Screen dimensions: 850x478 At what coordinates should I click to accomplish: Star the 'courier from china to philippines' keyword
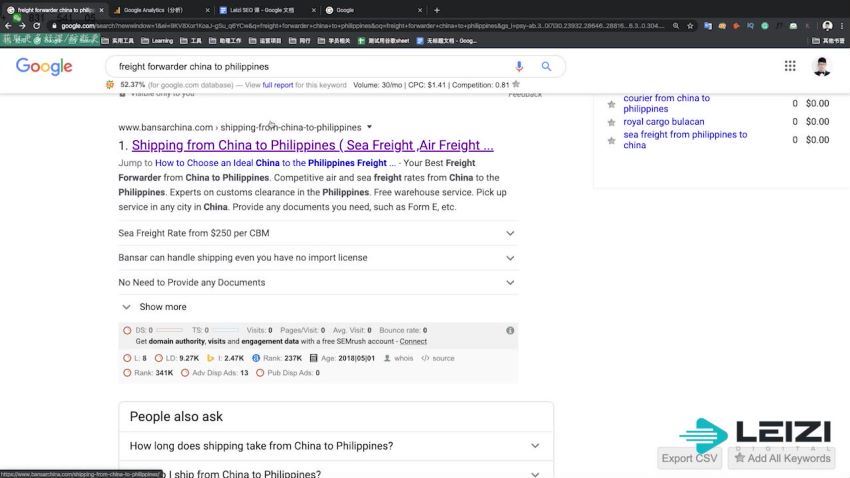click(611, 104)
